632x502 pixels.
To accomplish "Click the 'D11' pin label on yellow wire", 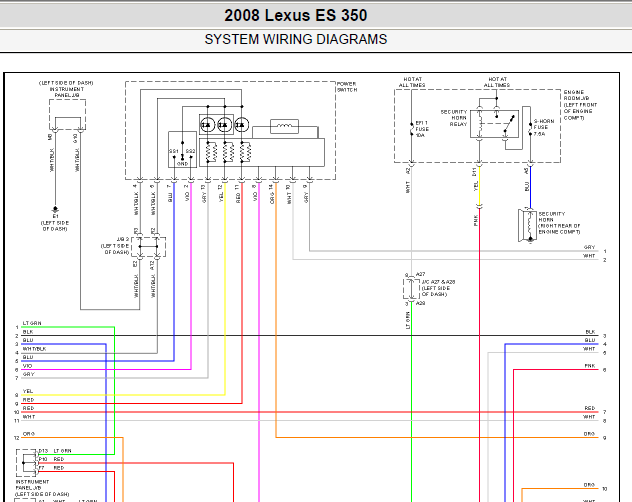I will 475,172.
